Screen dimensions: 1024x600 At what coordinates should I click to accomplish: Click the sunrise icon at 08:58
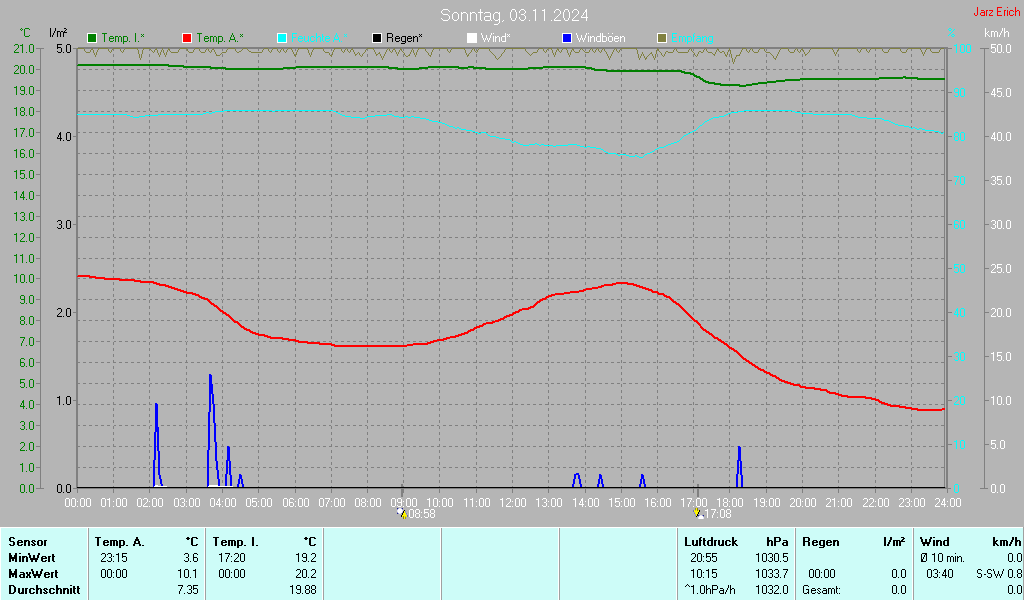pos(402,513)
